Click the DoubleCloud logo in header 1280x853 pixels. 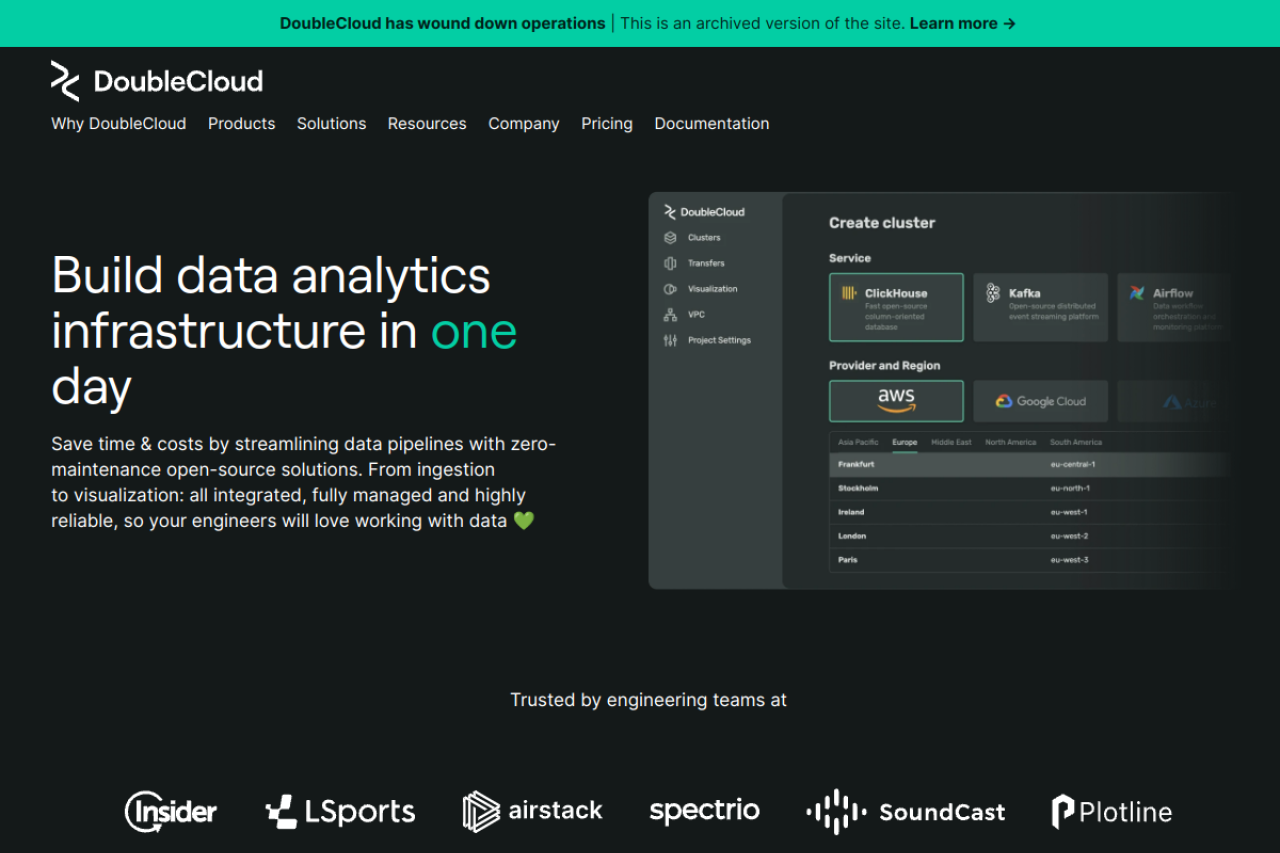pyautogui.click(x=157, y=81)
